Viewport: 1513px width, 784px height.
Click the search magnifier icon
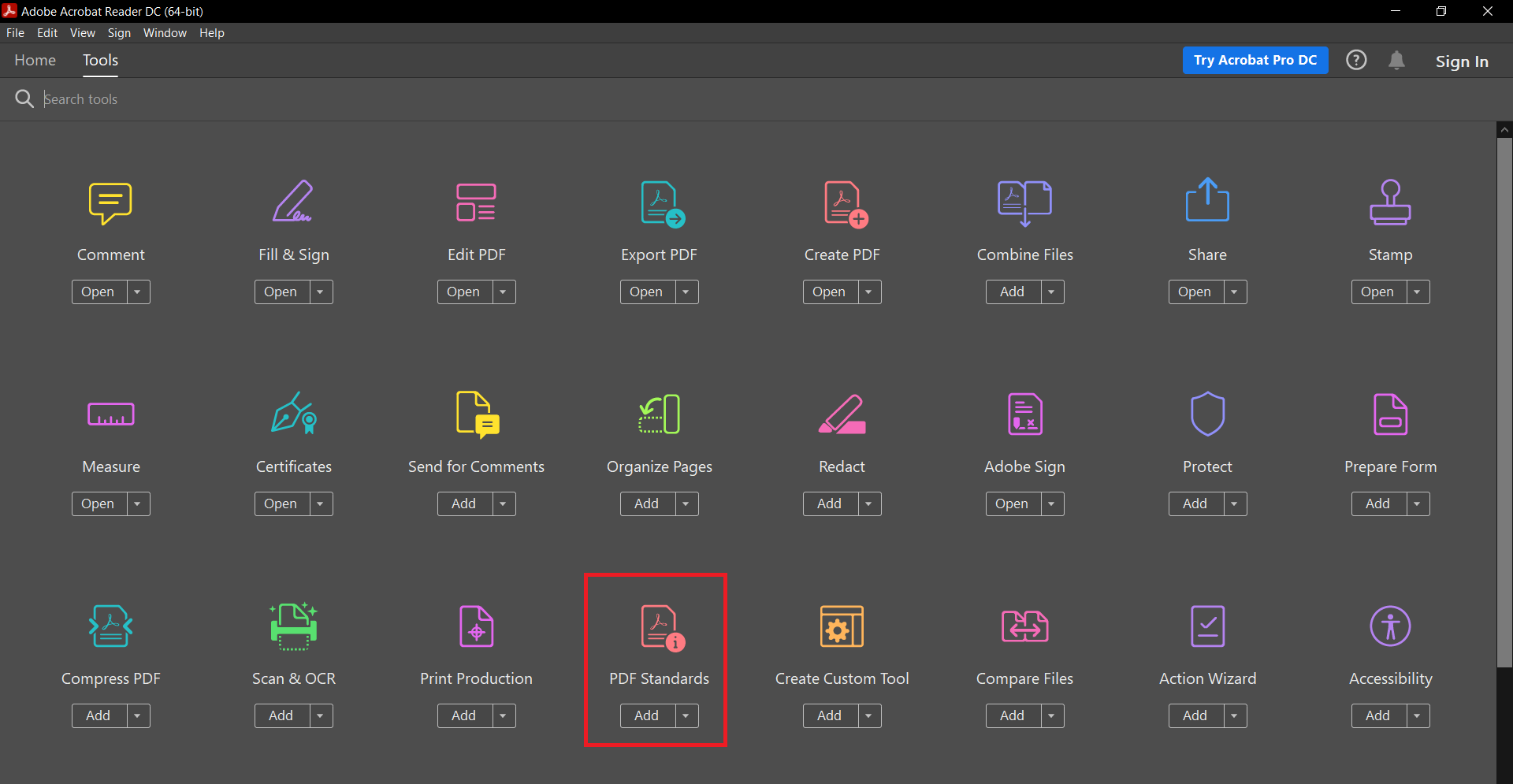tap(24, 98)
